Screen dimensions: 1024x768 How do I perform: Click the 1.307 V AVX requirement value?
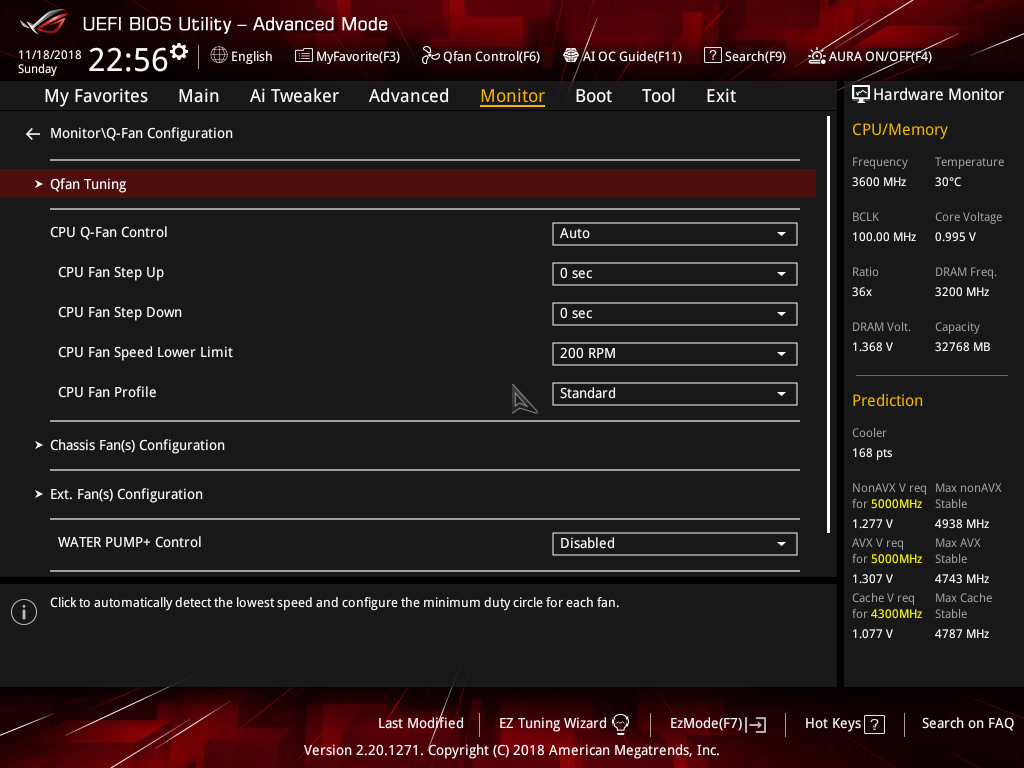point(872,579)
